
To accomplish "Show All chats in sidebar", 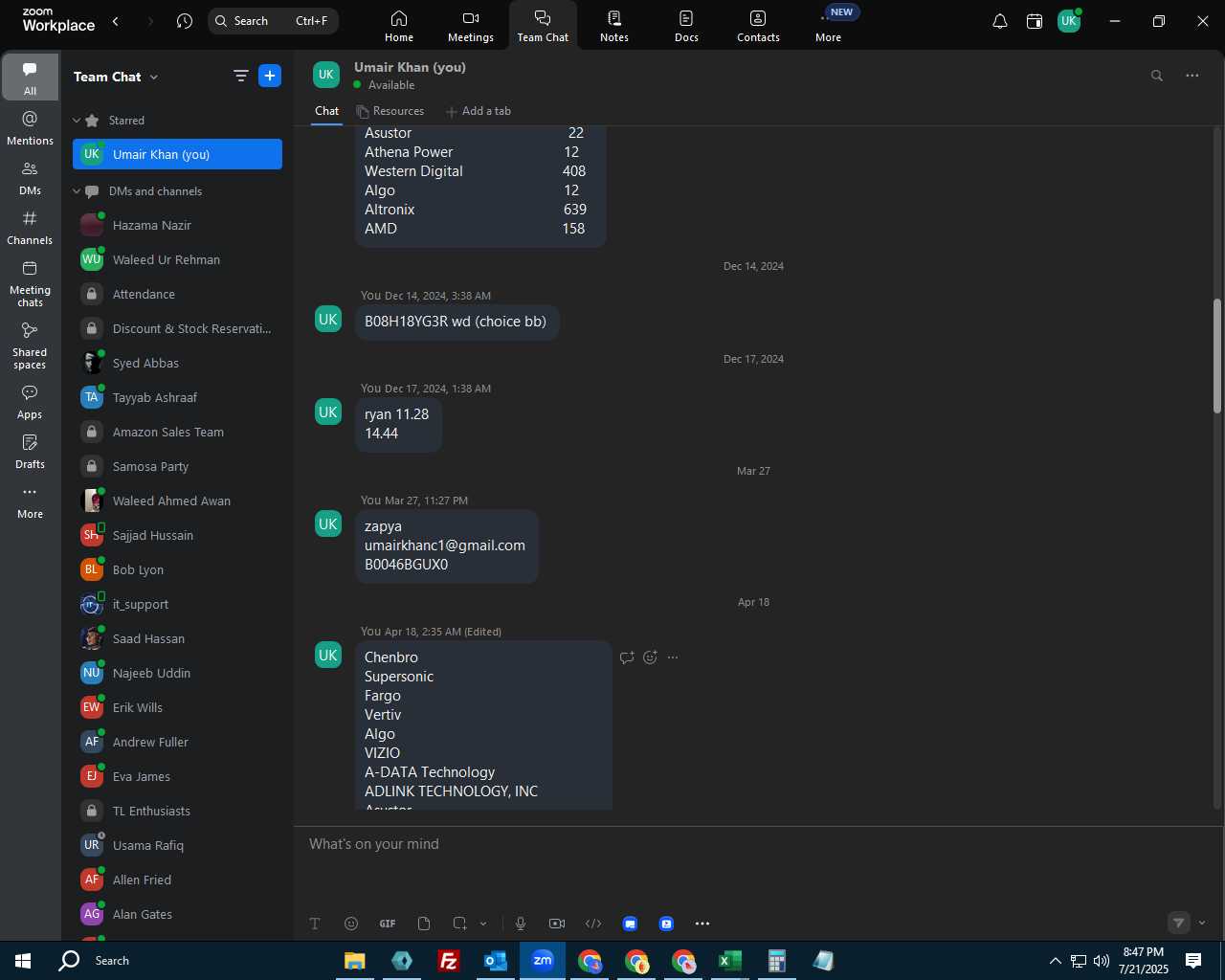I will coord(30,78).
